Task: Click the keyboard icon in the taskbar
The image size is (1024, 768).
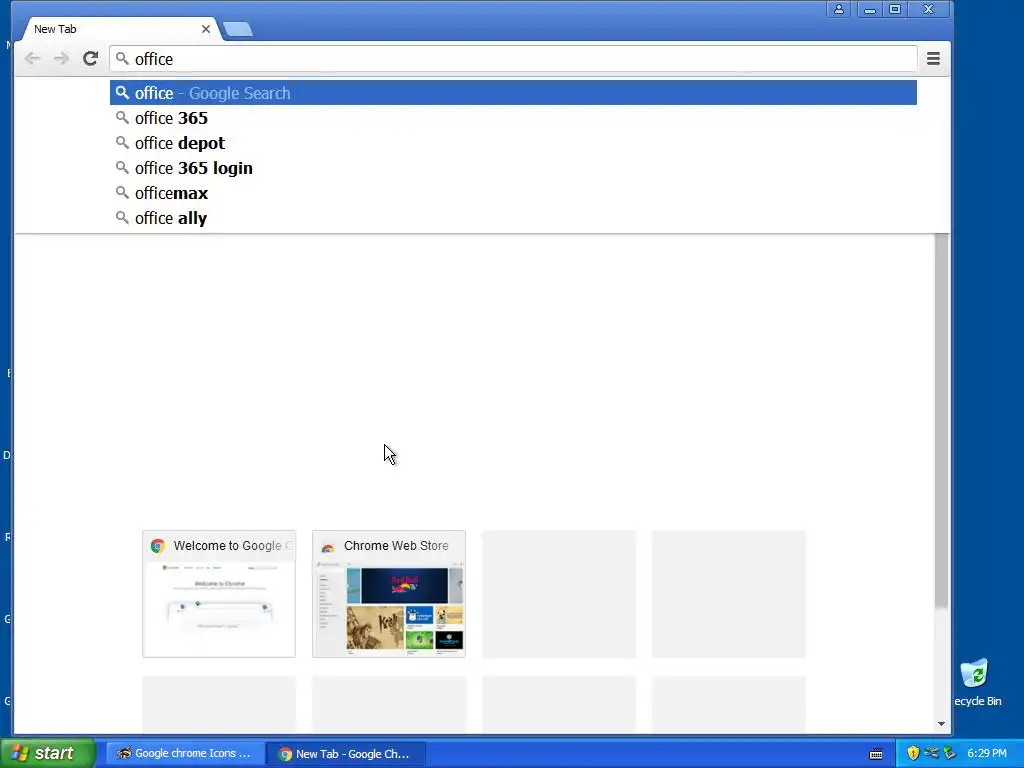Action: point(876,754)
